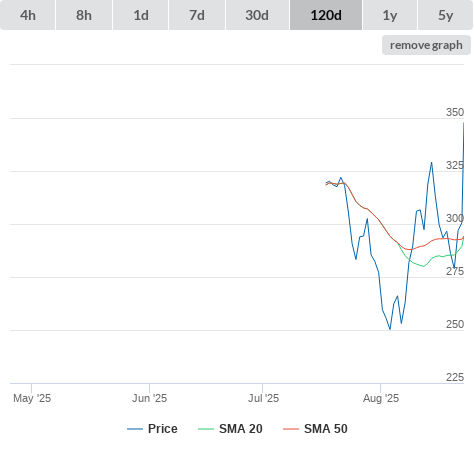Click the Jun '25 axis label
474x455 pixels.
(x=149, y=398)
